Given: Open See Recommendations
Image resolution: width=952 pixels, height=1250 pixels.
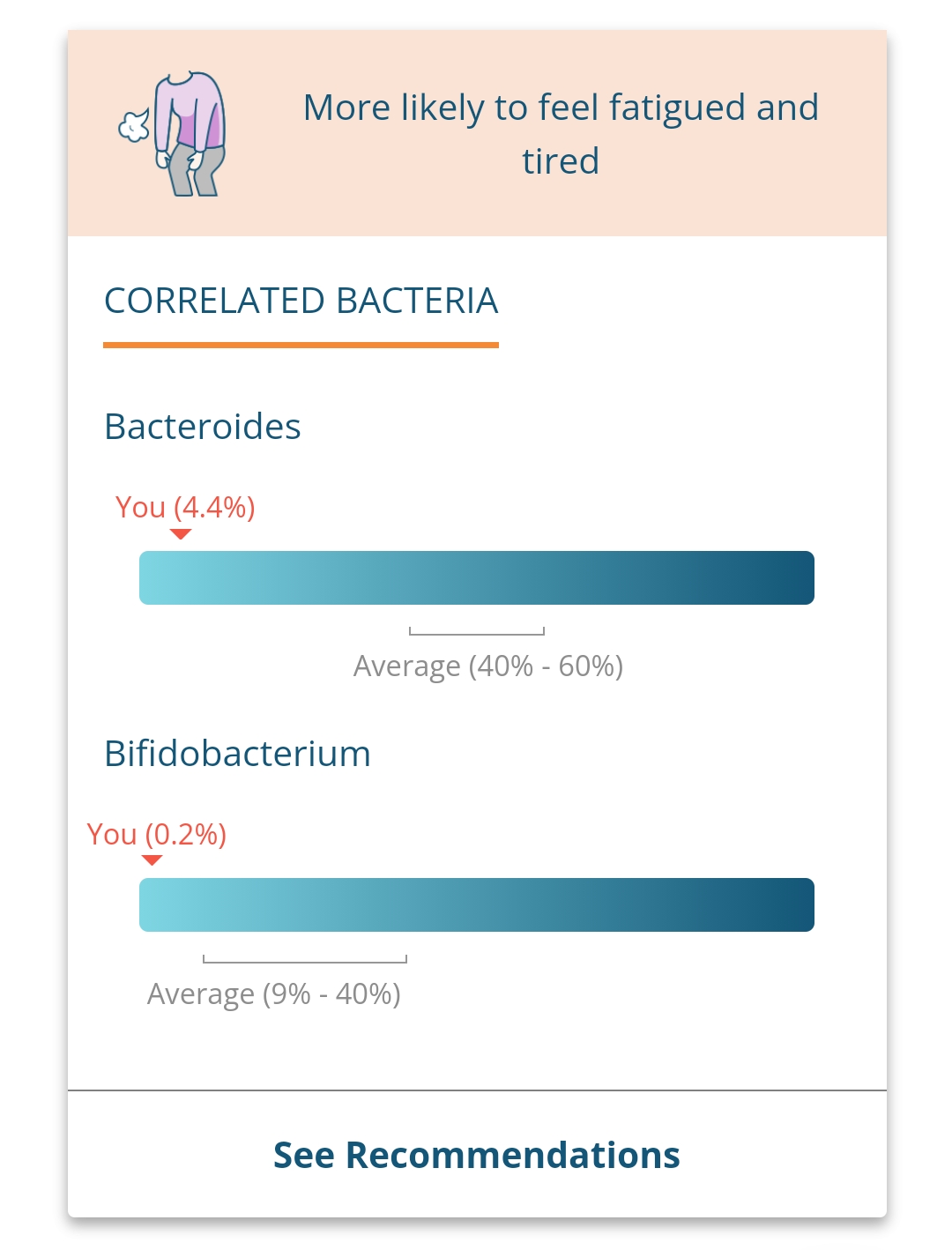Looking at the screenshot, I should click(x=477, y=1155).
